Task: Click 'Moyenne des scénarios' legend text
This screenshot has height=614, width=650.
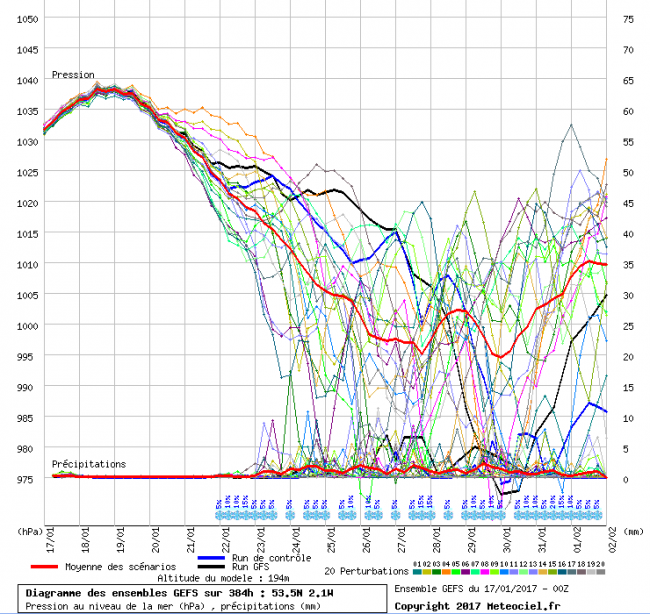Action: pyautogui.click(x=120, y=567)
